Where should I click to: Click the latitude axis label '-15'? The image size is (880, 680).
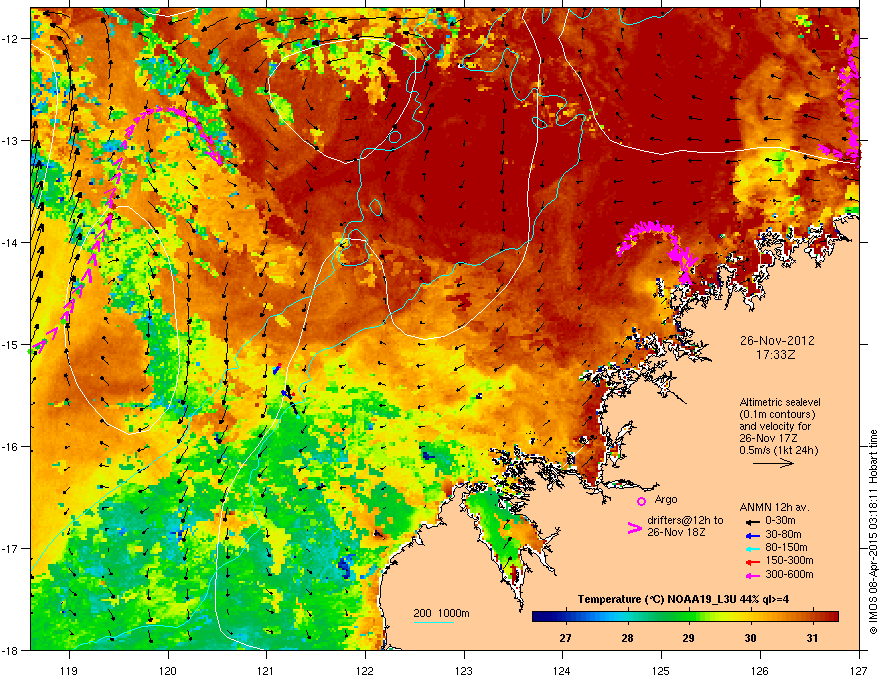10,344
